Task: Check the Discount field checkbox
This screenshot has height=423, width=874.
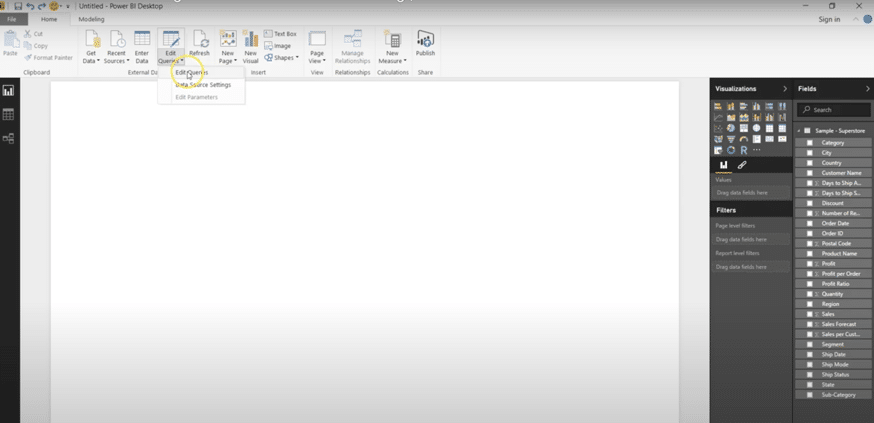Action: 810,203
